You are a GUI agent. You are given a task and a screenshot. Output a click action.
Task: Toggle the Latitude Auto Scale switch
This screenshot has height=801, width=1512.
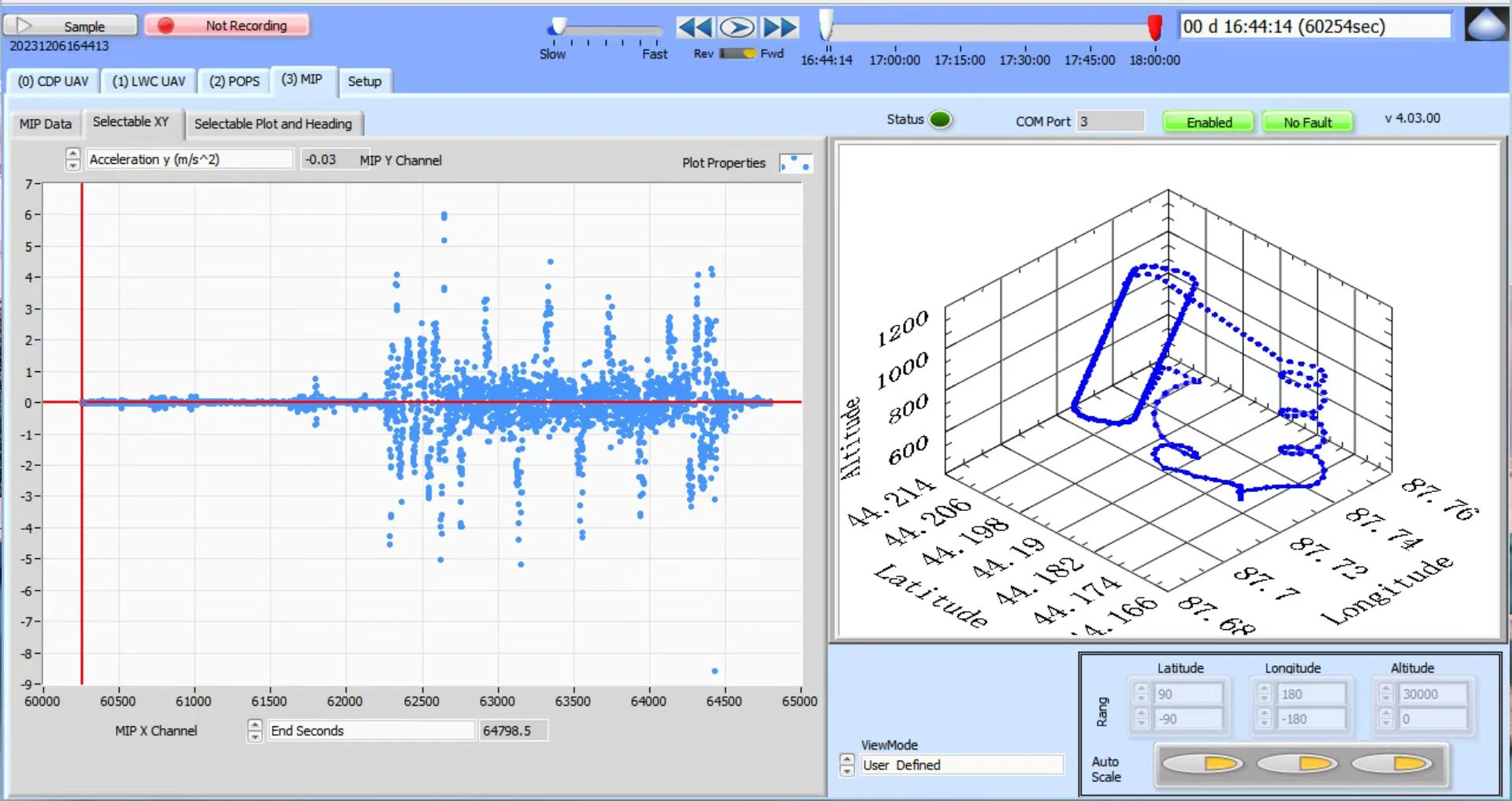[1202, 763]
